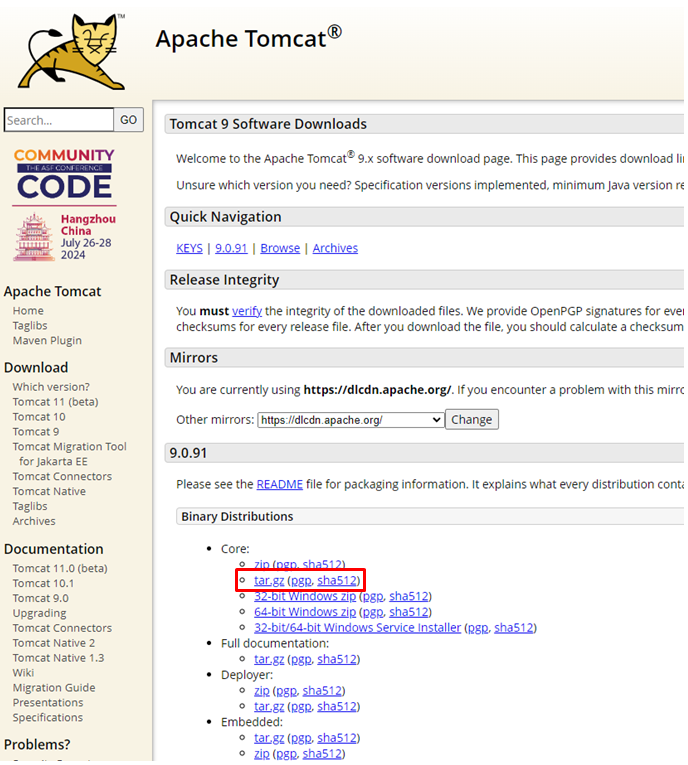
Task: Open Tomcat Native under Download section
Action: (49, 491)
